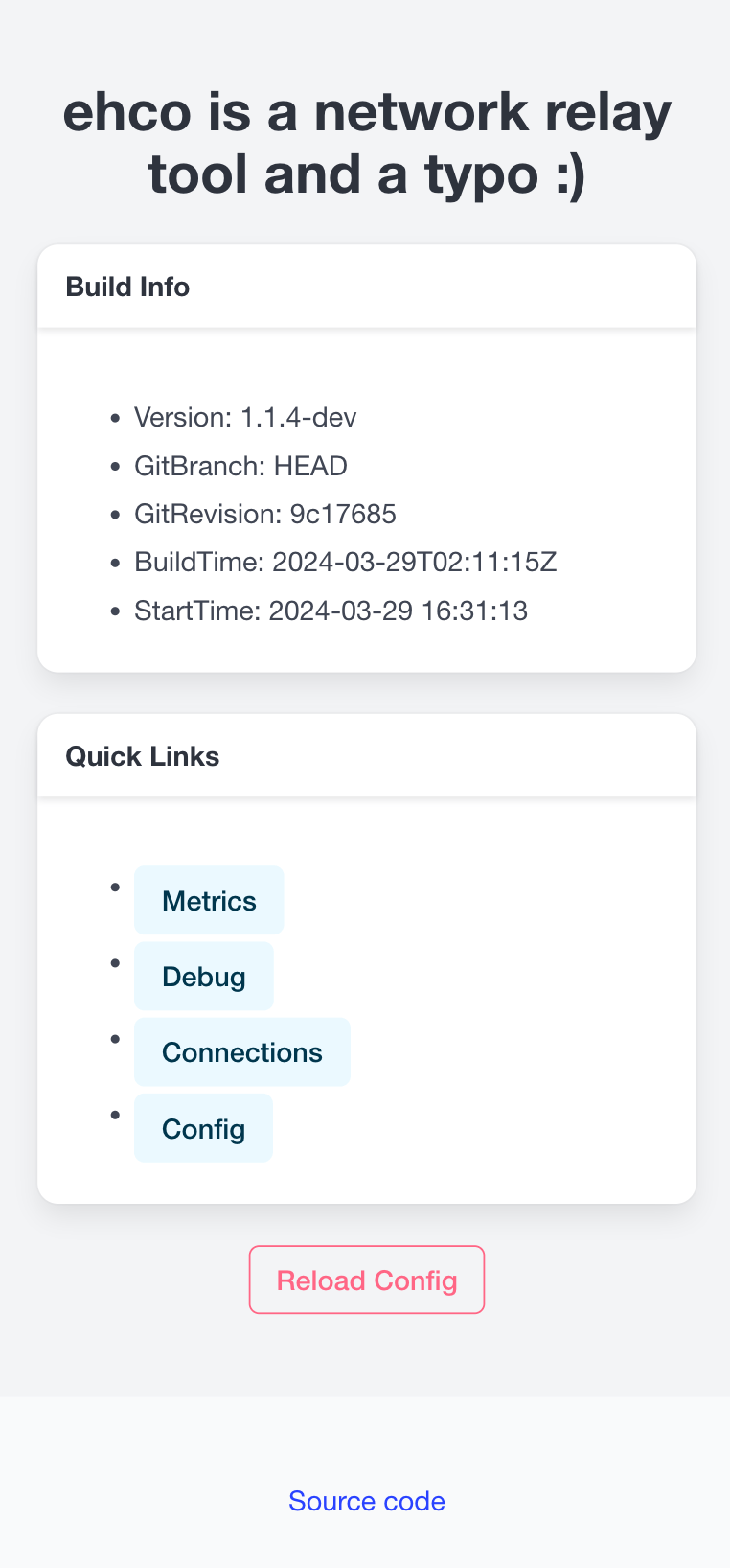Viewport: 730px width, 1568px height.
Task: Click the Version 1.1.4-dev entry
Action: [x=245, y=418]
